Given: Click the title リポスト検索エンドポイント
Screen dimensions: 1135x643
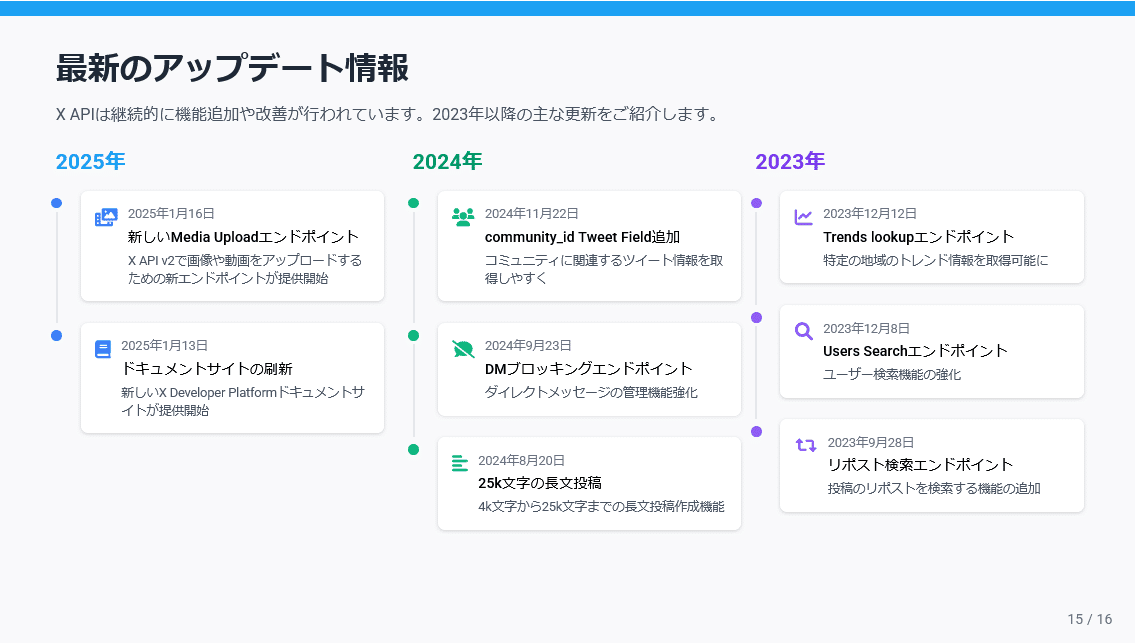Looking at the screenshot, I should (920, 465).
